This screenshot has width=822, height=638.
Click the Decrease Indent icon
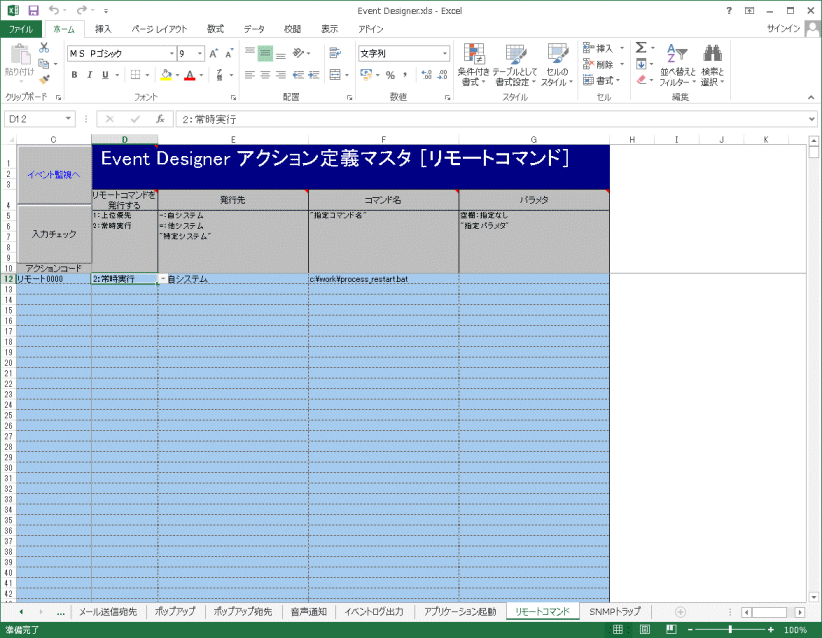point(298,75)
